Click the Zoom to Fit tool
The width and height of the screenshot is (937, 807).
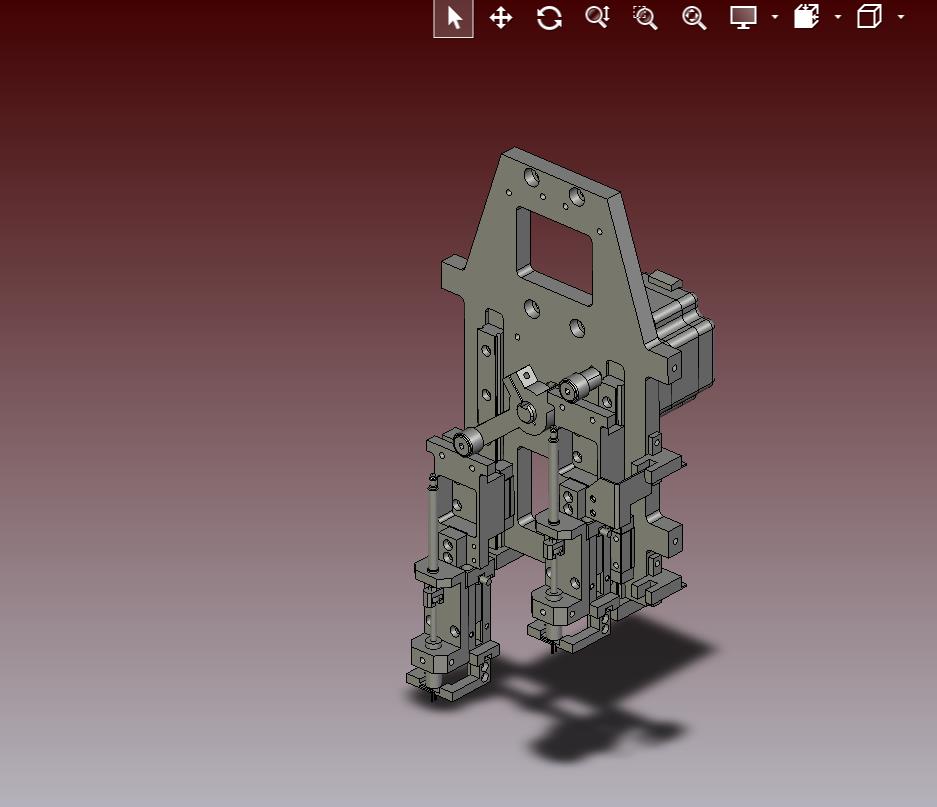(694, 18)
